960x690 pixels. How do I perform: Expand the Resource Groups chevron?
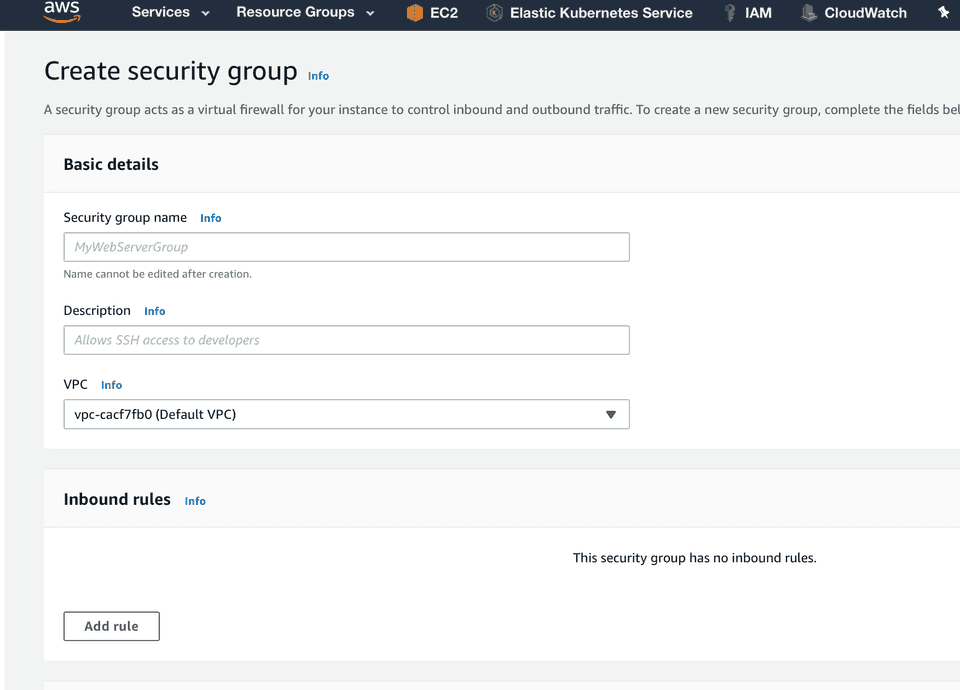[x=371, y=13]
